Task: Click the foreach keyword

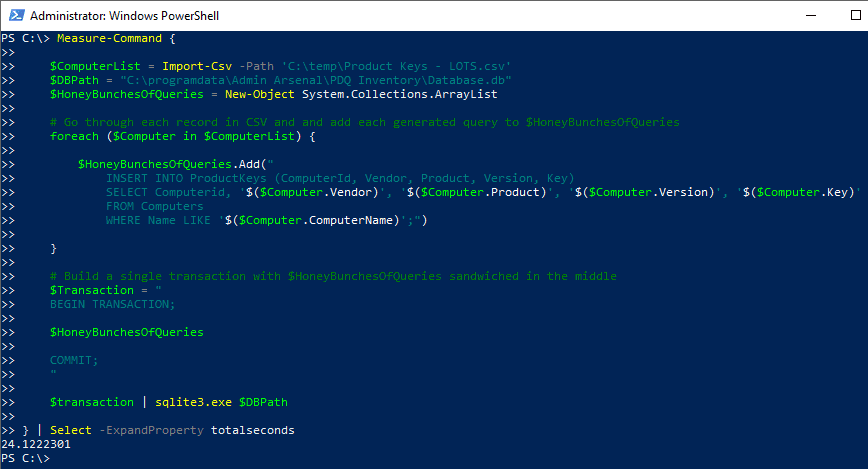Action: click(x=74, y=136)
